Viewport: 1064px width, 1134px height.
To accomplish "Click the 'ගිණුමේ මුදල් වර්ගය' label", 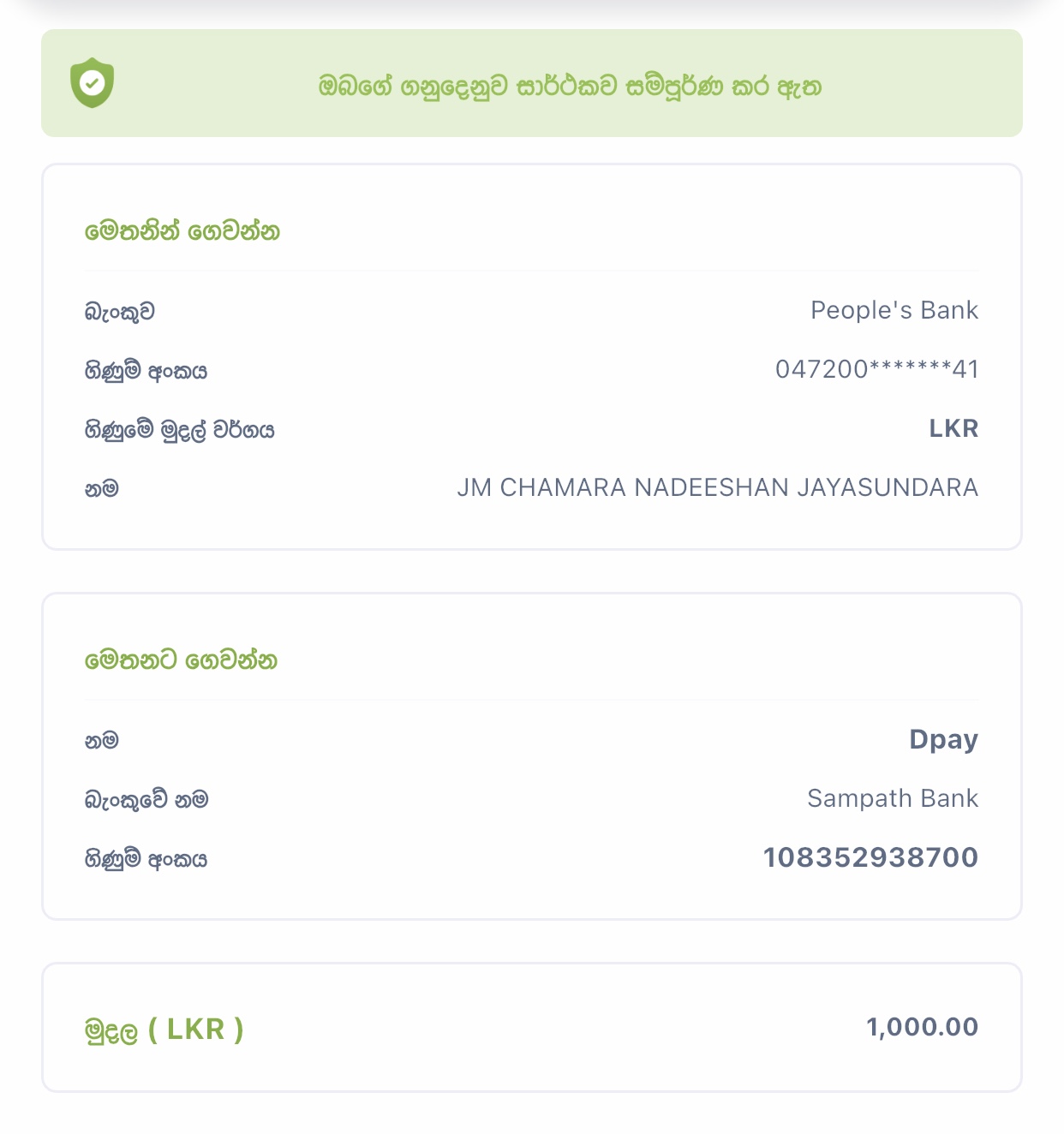I will (x=179, y=430).
